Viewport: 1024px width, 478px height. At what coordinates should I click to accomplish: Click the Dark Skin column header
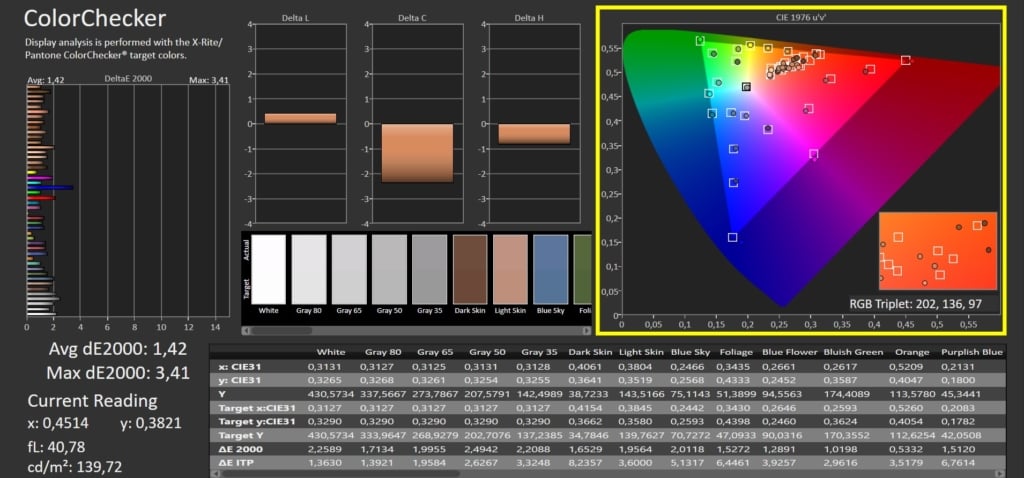coord(590,352)
